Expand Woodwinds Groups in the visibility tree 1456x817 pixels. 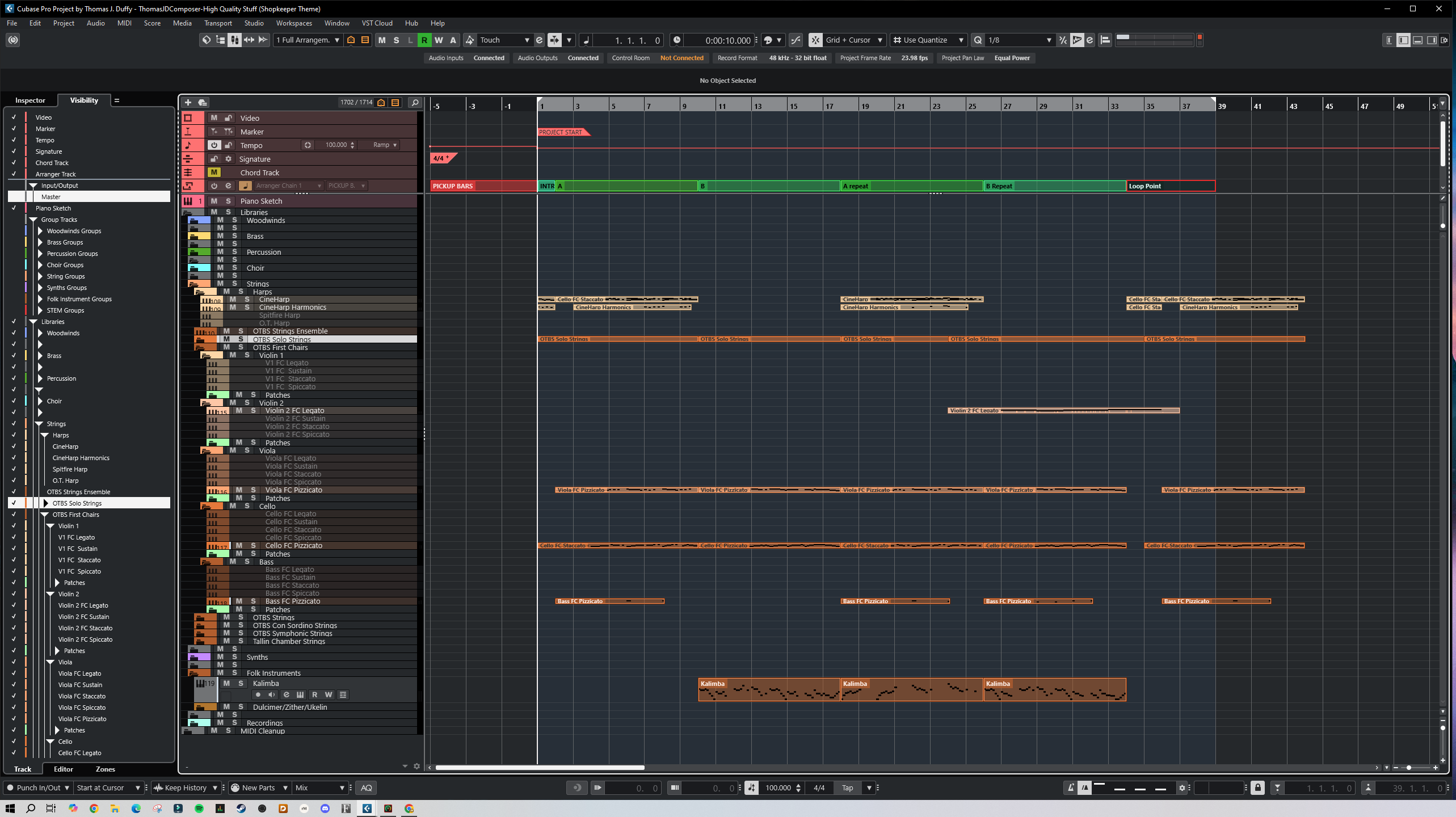40,231
